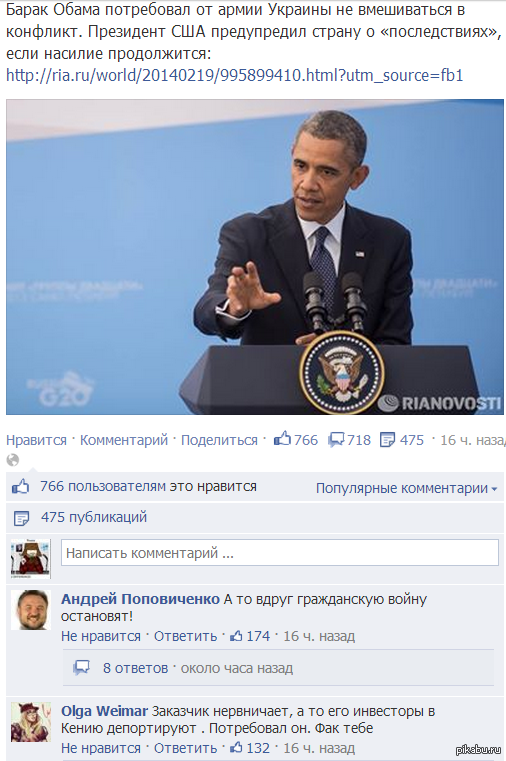Image resolution: width=506 pixels, height=761 pixels.
Task: Click Комментарий link under the post
Action: click(124, 440)
